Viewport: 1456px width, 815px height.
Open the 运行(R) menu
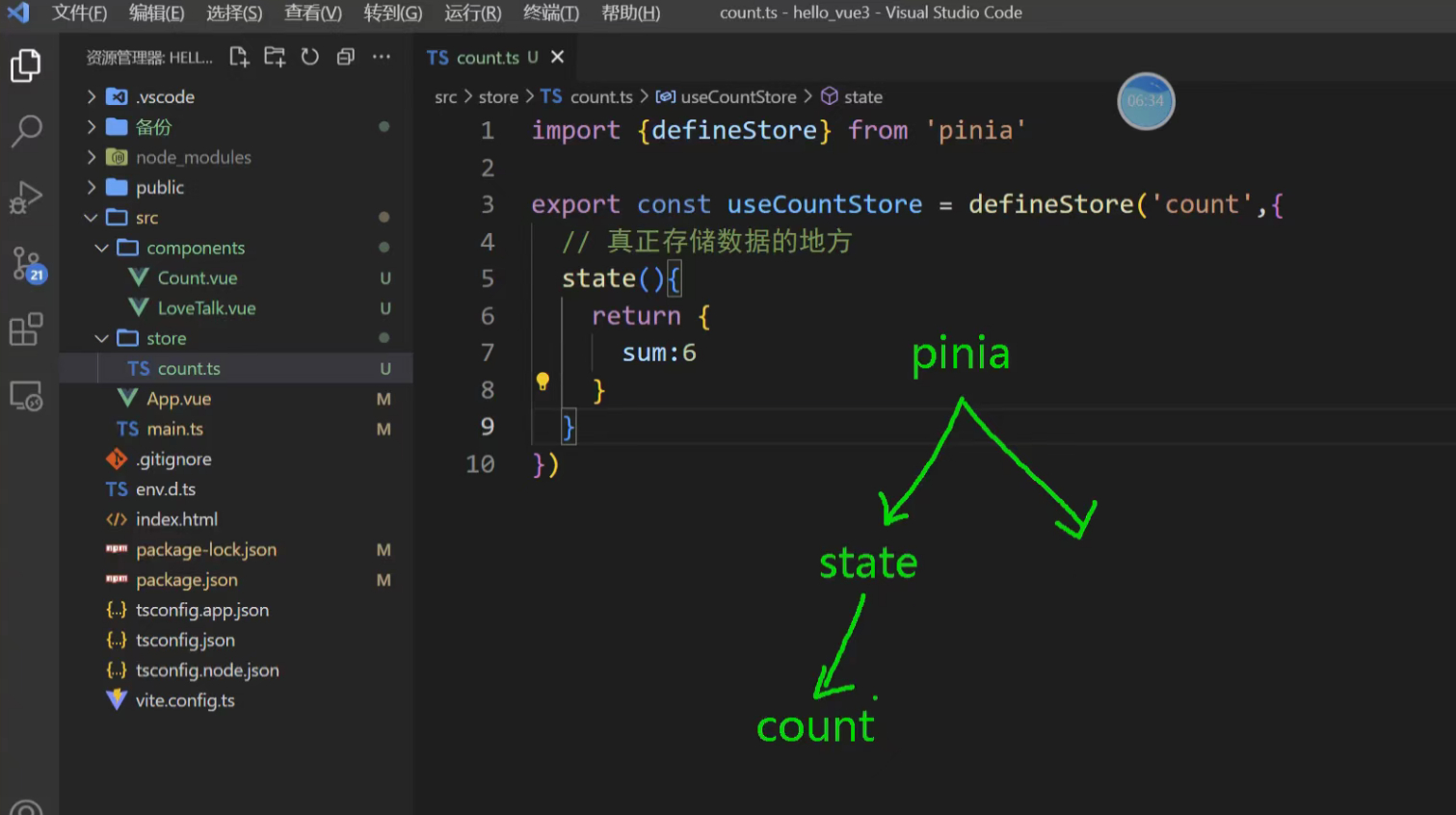[x=473, y=13]
